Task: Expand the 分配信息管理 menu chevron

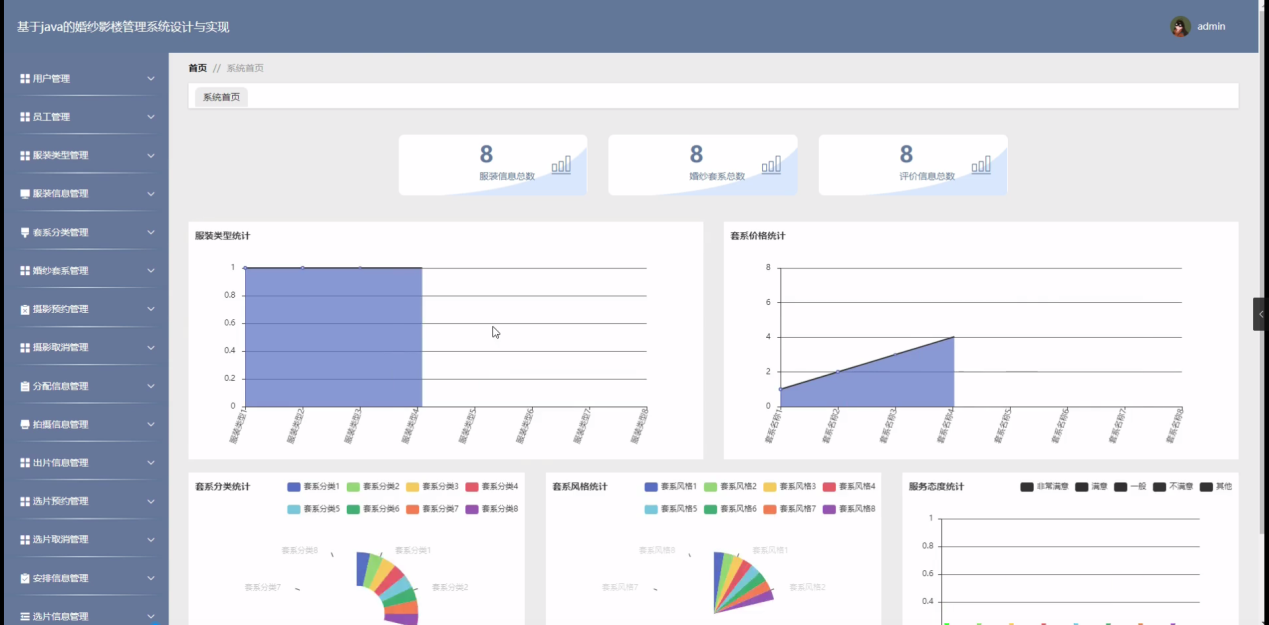Action: point(151,386)
